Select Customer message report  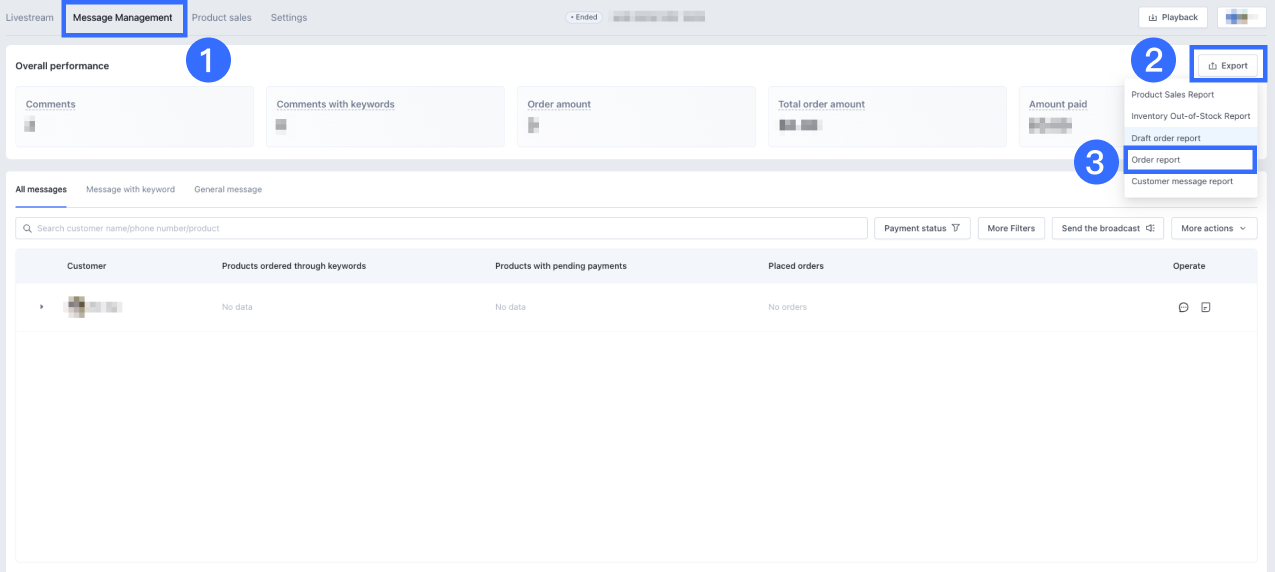[1181, 181]
